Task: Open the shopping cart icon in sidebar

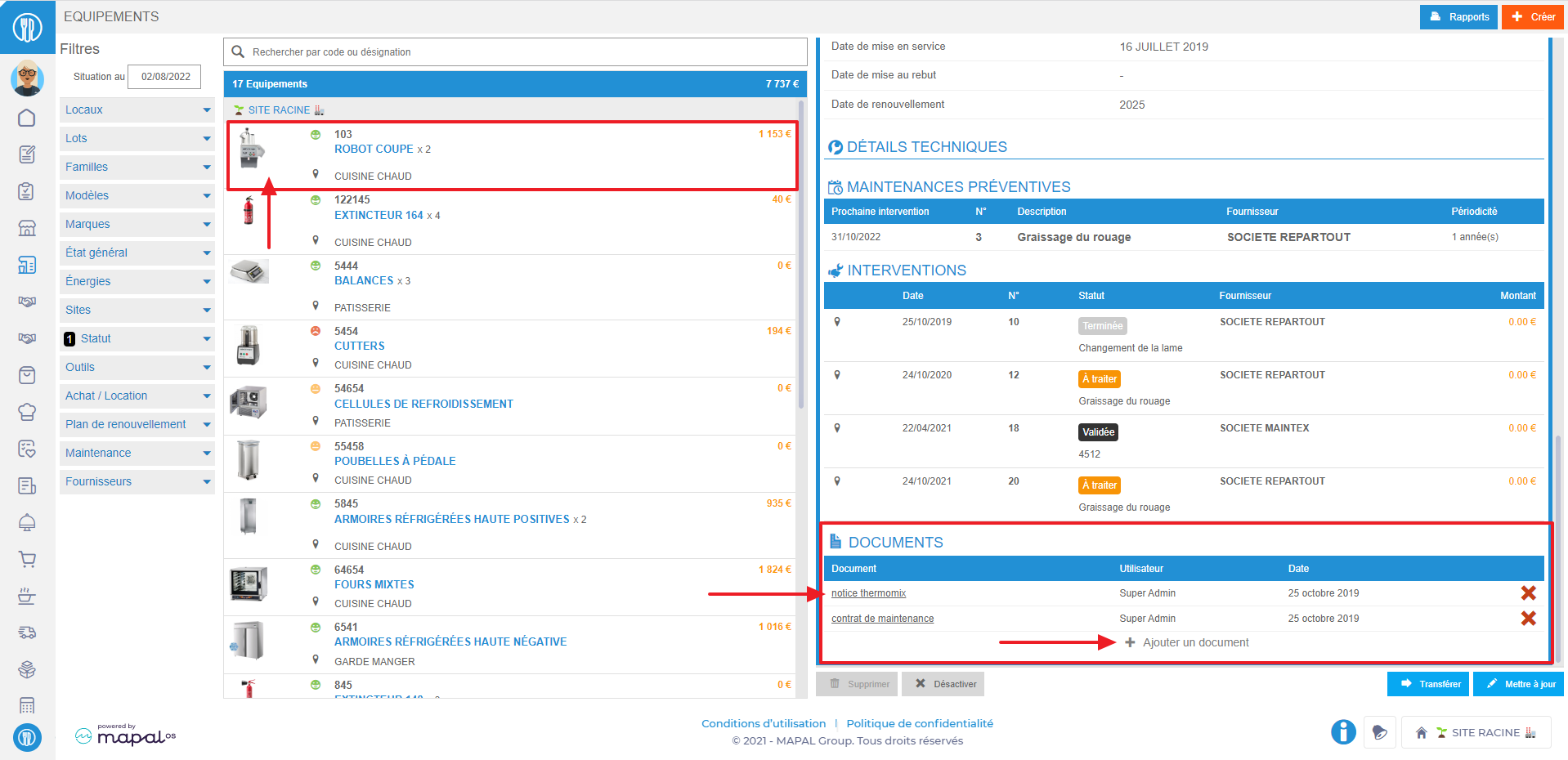Action: point(27,560)
